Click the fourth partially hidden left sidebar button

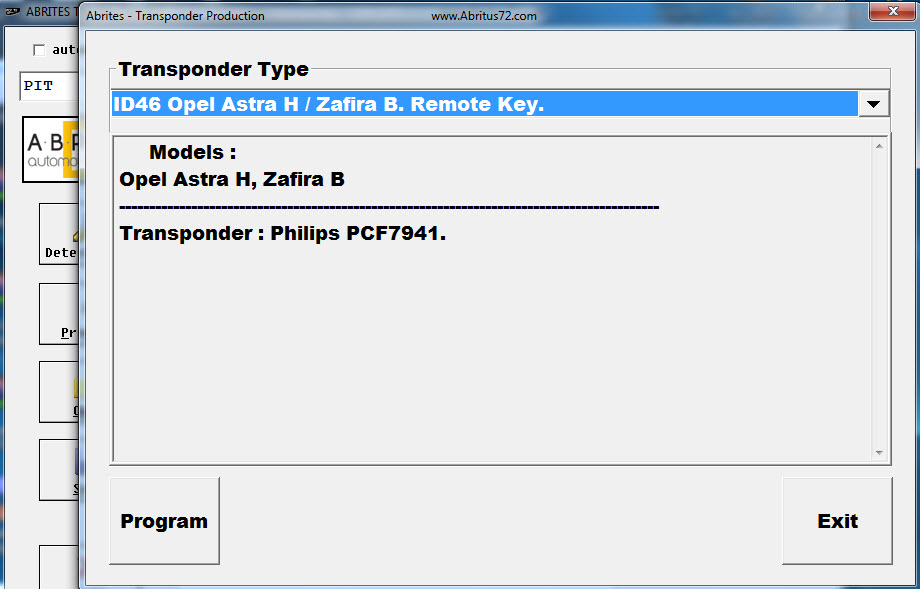pos(59,470)
